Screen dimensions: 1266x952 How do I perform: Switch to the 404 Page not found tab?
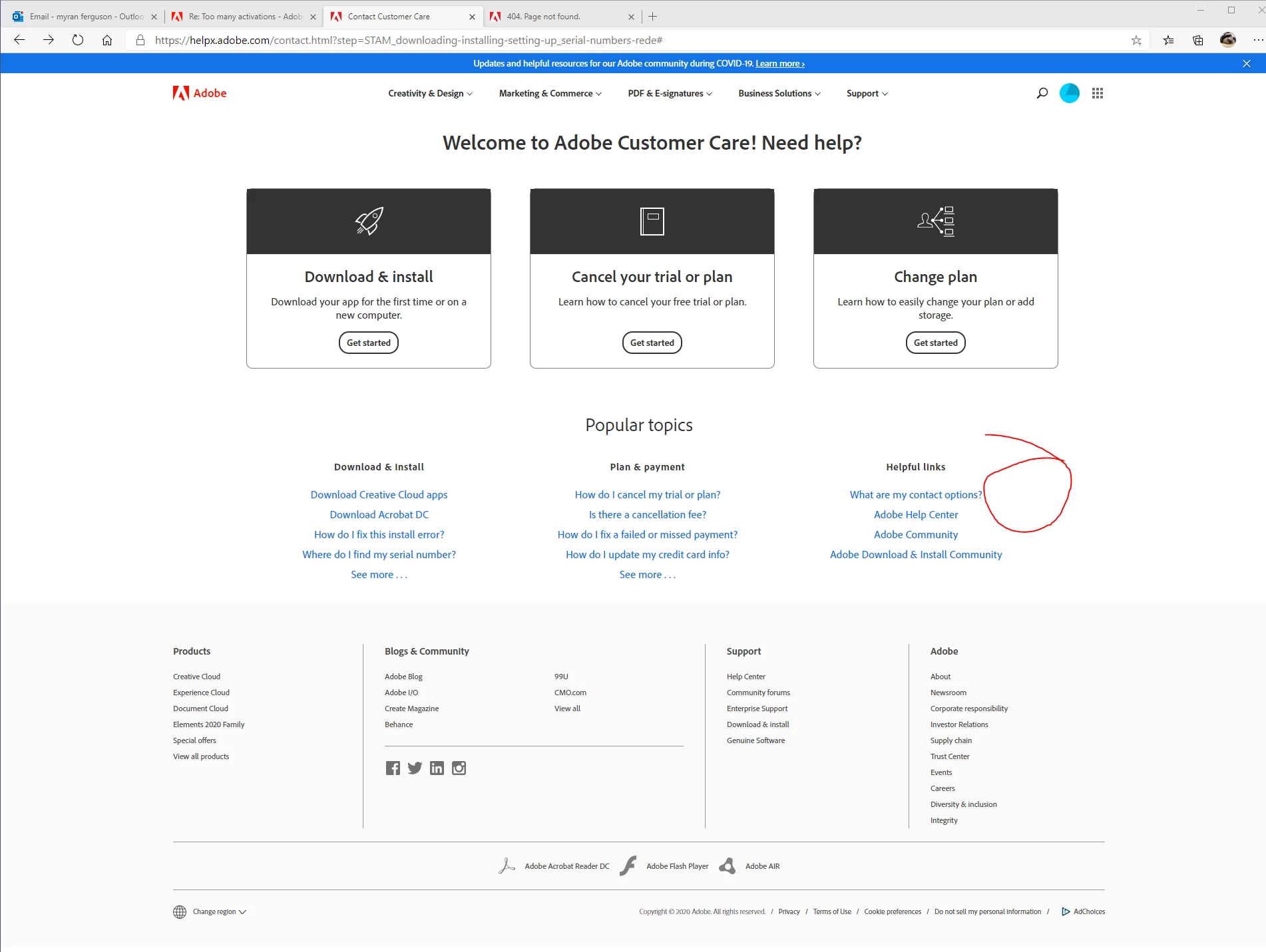point(563,16)
